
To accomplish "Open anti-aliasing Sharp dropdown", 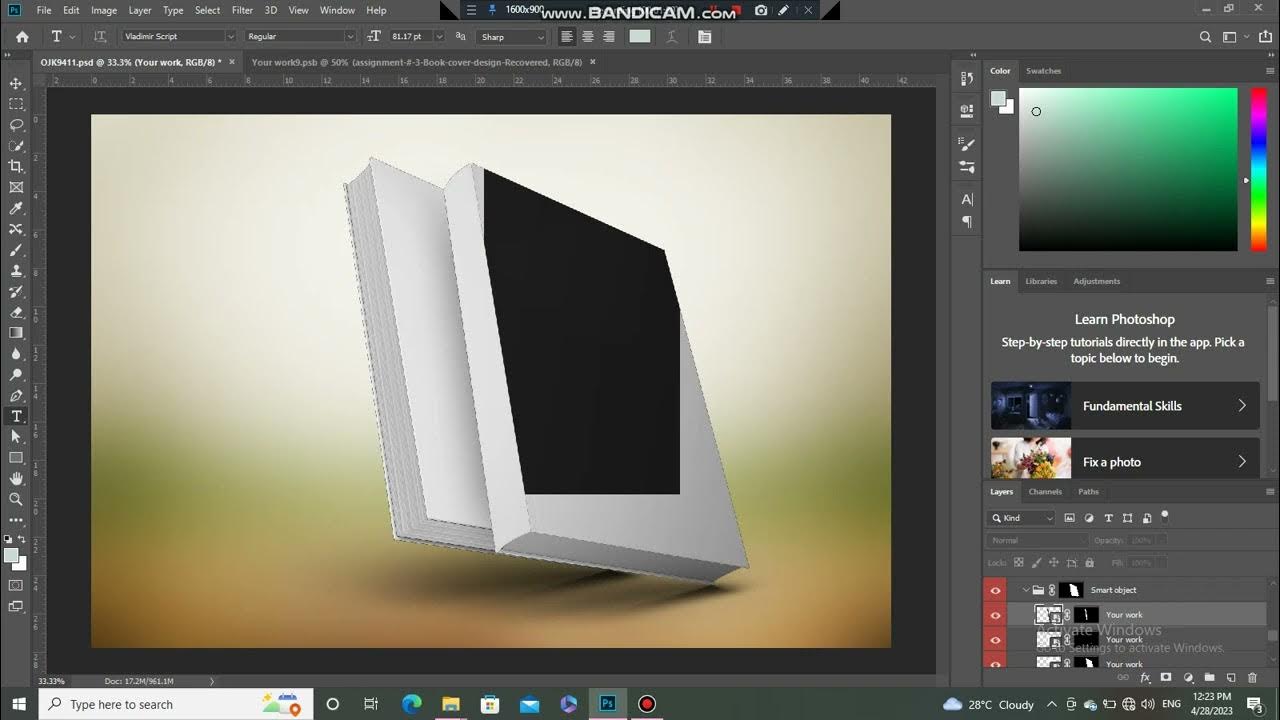I will (512, 37).
